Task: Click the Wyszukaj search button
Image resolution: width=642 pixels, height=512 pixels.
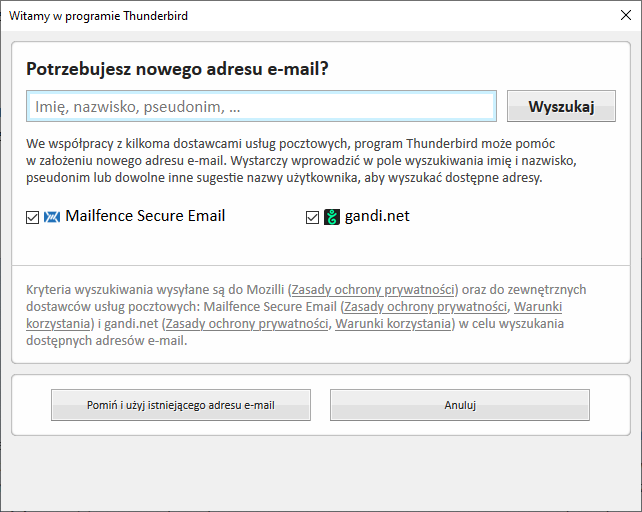Action: pyautogui.click(x=561, y=106)
